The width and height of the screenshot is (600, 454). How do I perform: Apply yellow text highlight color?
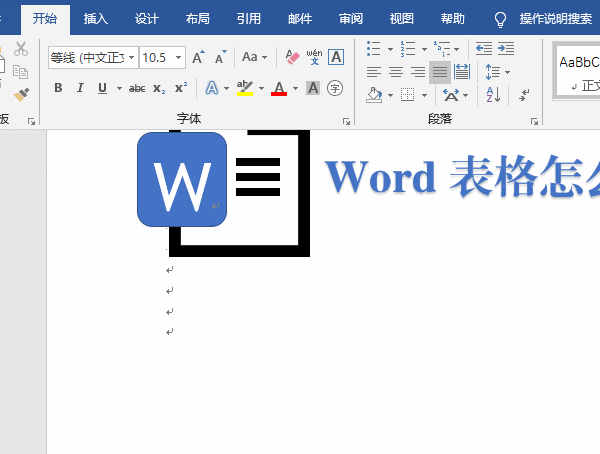coord(245,88)
